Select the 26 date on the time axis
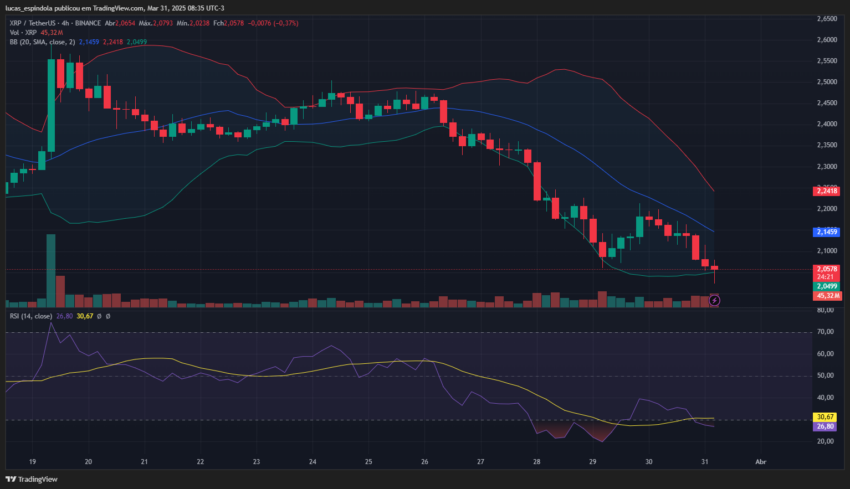The width and height of the screenshot is (850, 489). point(424,462)
